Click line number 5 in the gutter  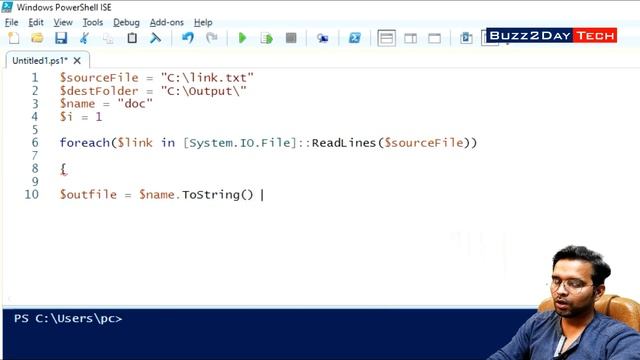[x=35, y=130]
